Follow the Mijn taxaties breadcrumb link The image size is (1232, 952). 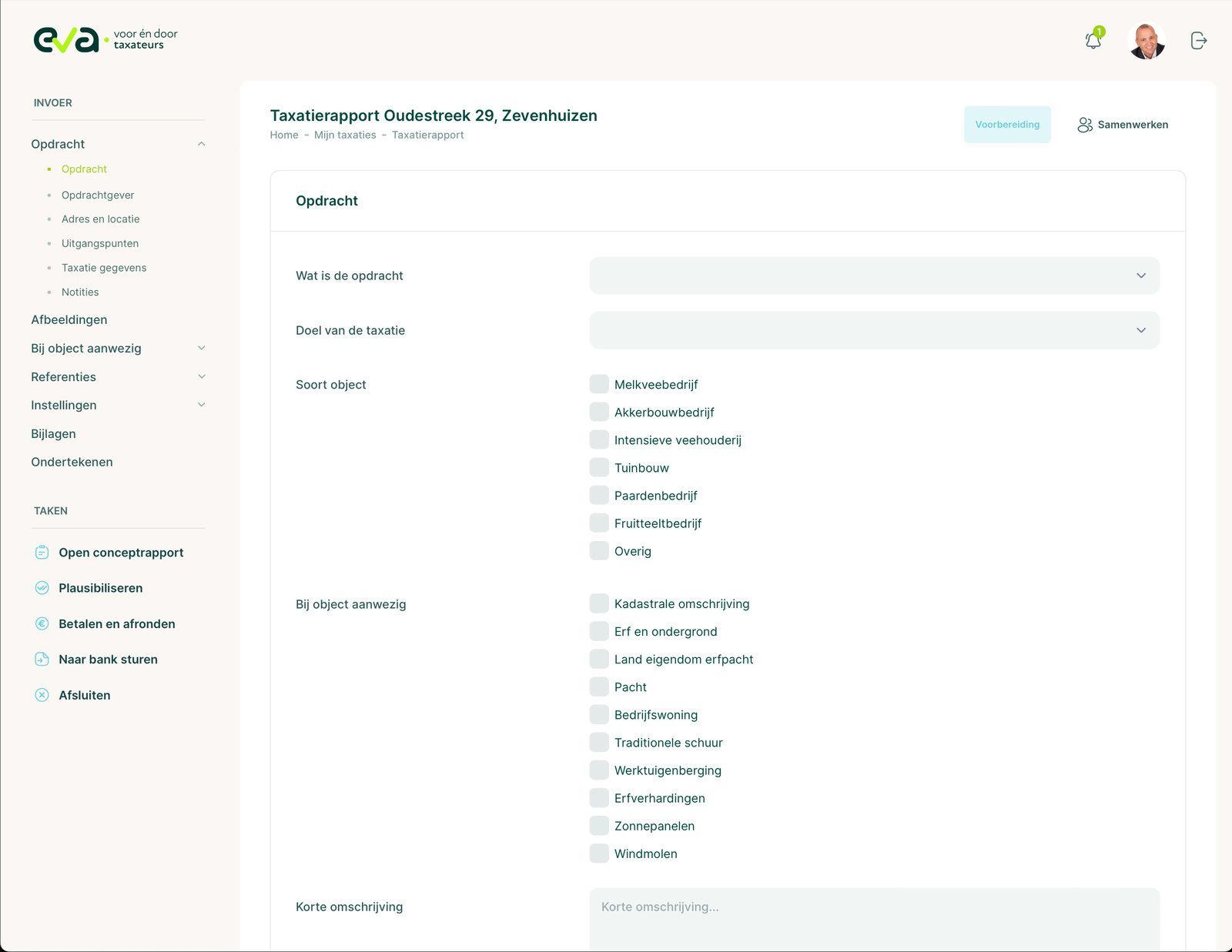(345, 135)
